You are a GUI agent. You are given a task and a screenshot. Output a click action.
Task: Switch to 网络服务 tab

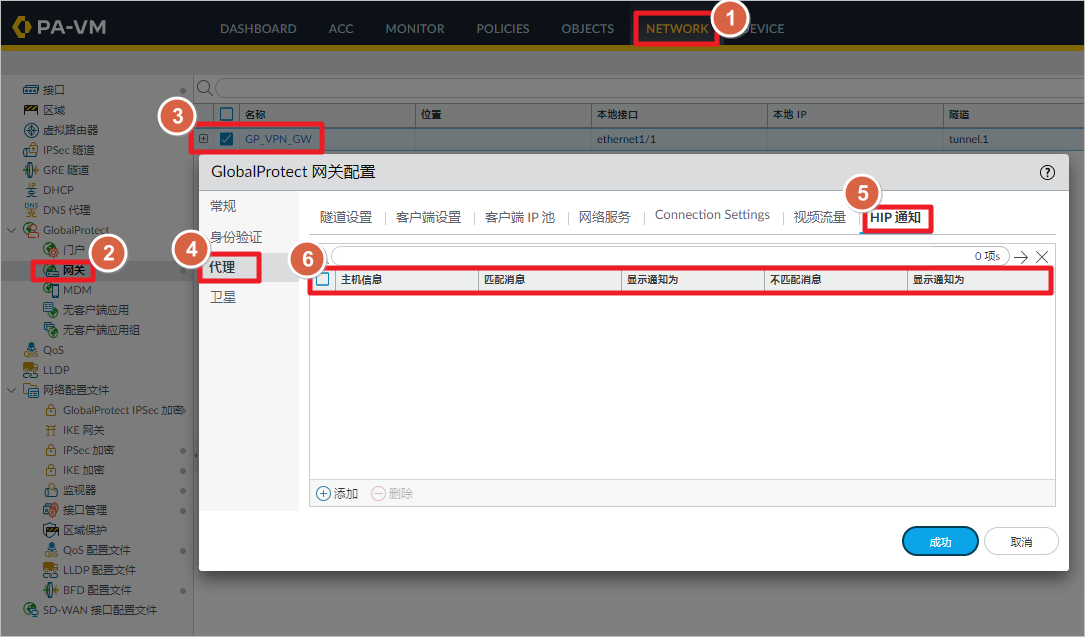[x=605, y=217]
